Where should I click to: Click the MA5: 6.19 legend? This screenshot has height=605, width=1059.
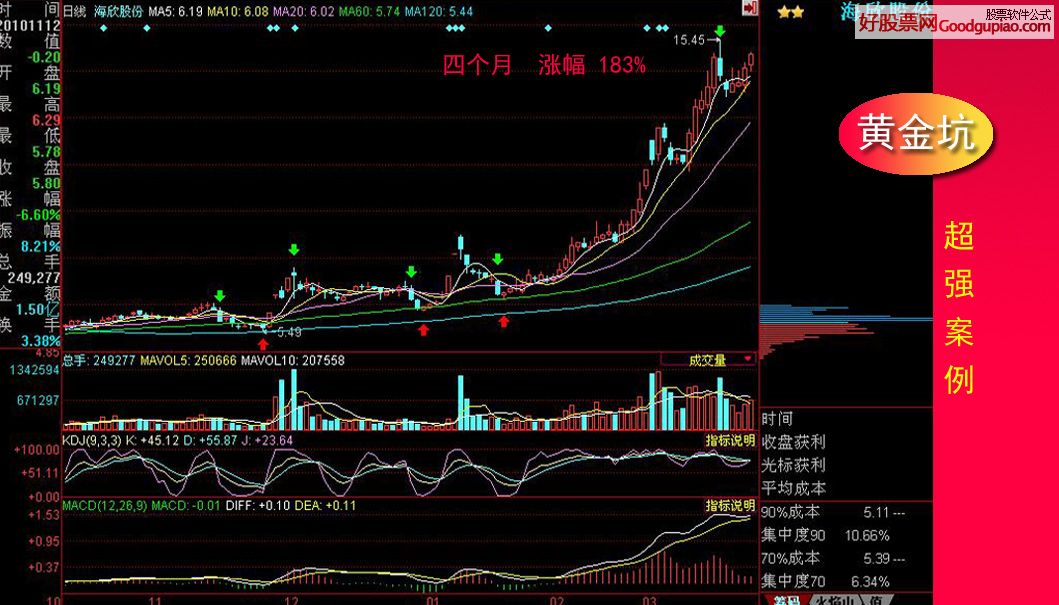point(175,11)
